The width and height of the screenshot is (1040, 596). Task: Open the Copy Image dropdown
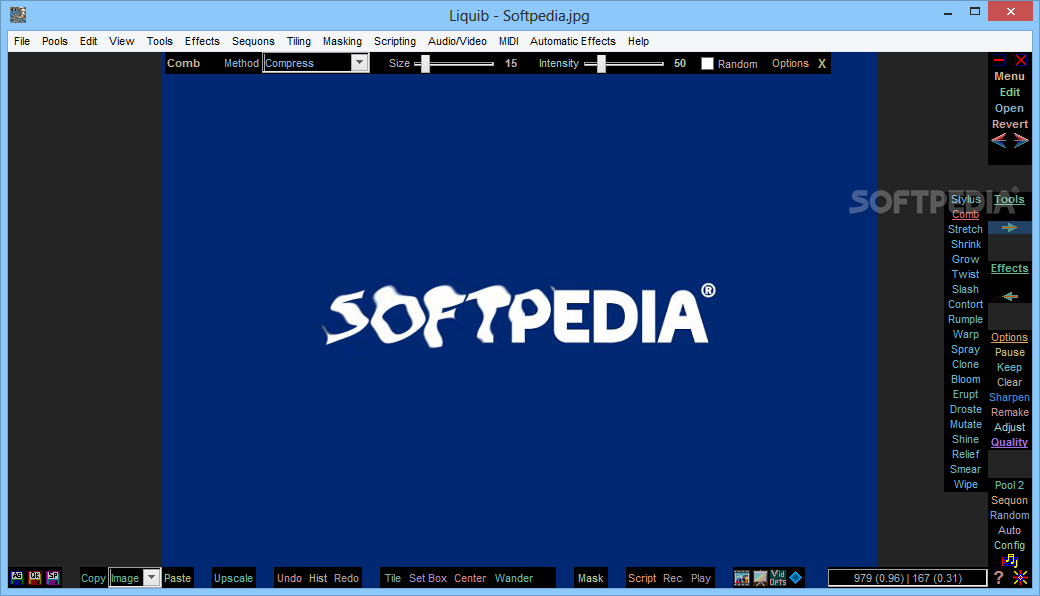click(151, 577)
